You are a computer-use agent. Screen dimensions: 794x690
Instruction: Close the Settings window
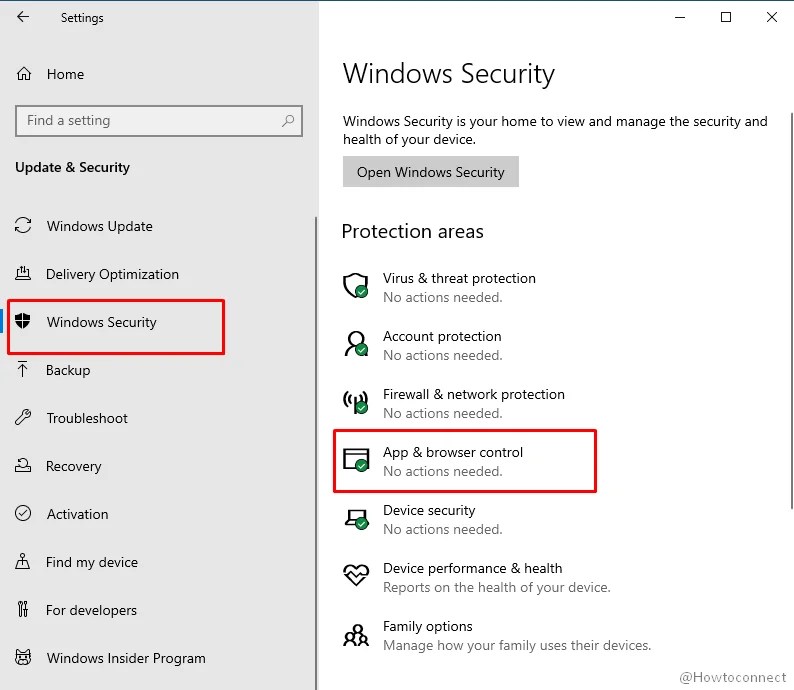pyautogui.click(x=772, y=17)
